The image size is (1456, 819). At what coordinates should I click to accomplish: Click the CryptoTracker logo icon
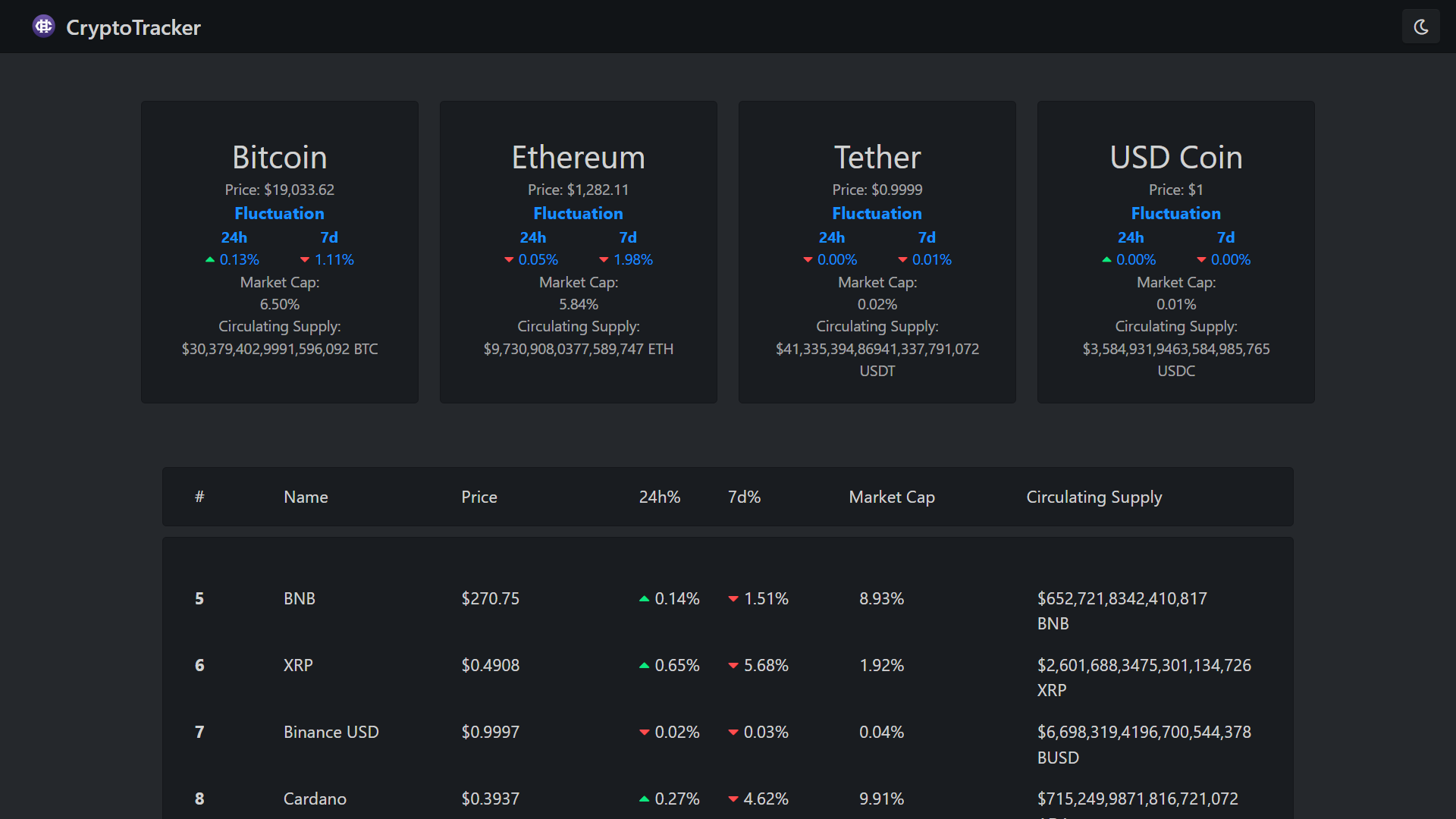[x=43, y=27]
